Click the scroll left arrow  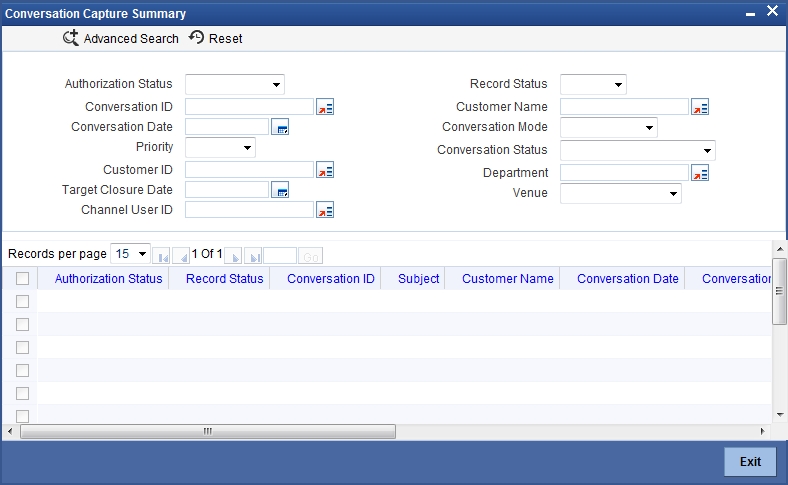[x=10, y=431]
